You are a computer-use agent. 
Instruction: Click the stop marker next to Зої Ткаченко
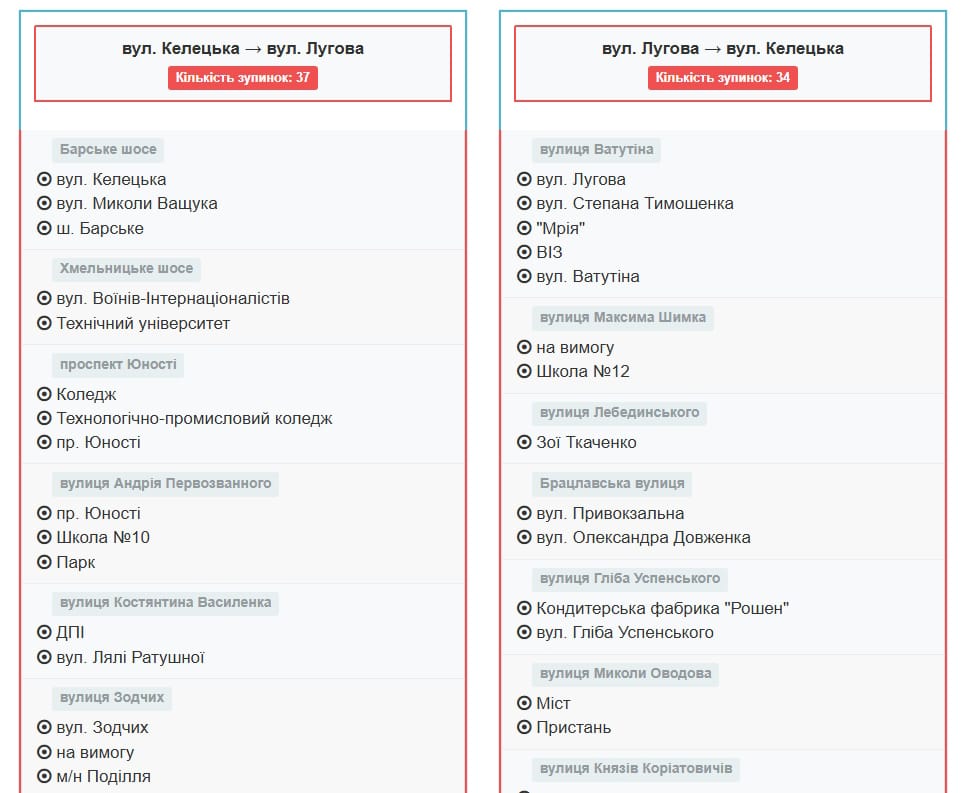click(524, 443)
